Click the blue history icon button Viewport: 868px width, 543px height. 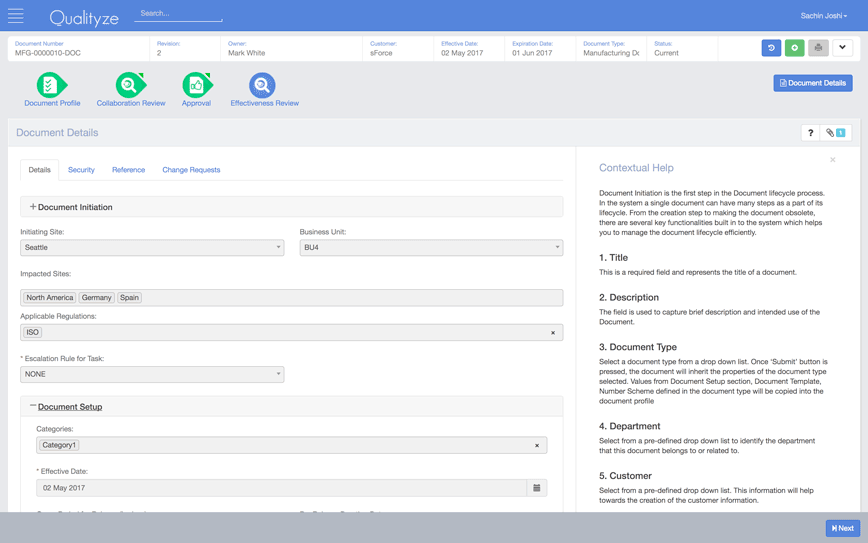pyautogui.click(x=771, y=48)
